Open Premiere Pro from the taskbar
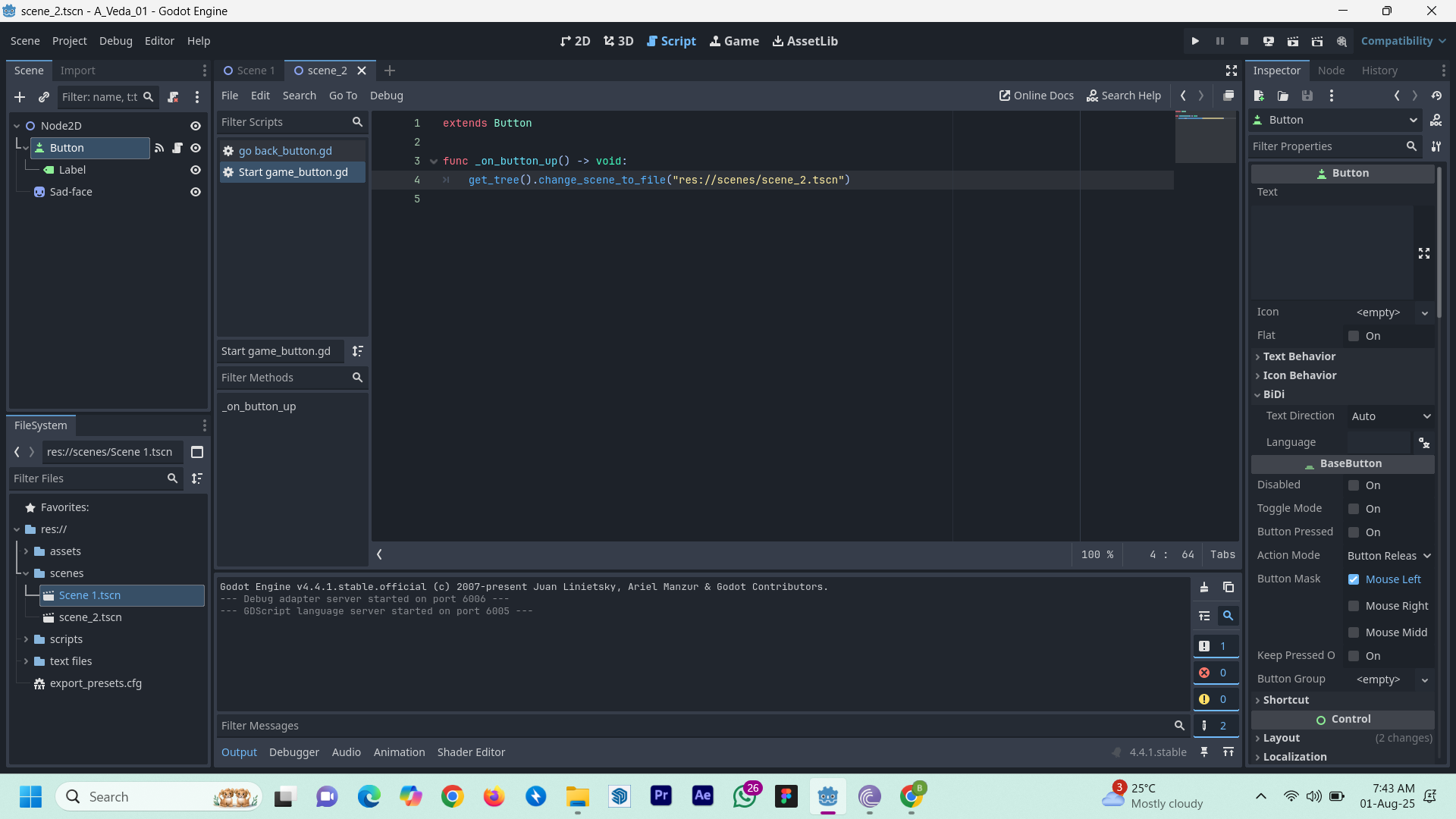Viewport: 1456px width, 819px height. coord(661,795)
